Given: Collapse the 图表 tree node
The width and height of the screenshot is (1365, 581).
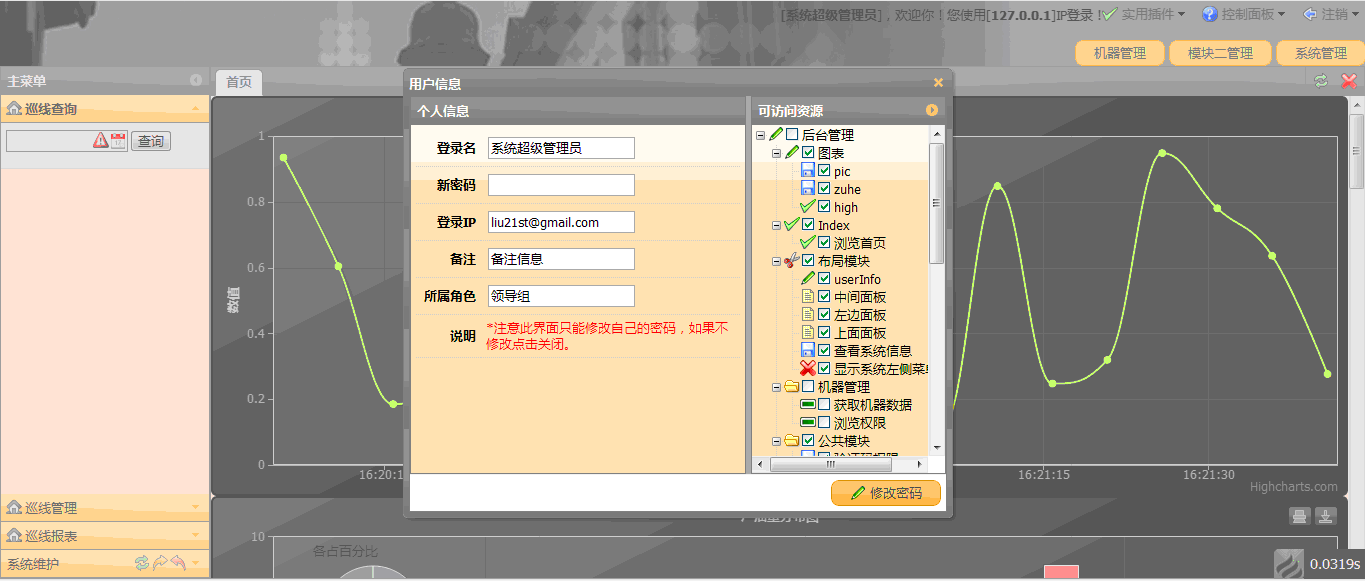Looking at the screenshot, I should click(776, 152).
